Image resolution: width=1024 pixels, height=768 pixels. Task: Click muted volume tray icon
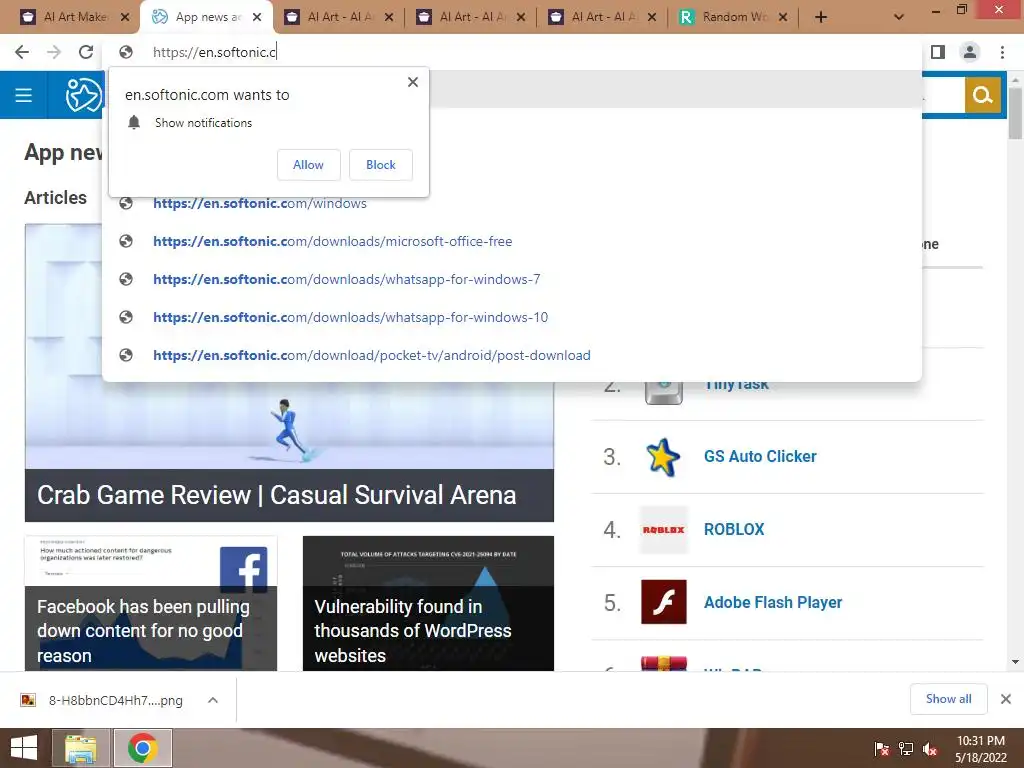(930, 749)
